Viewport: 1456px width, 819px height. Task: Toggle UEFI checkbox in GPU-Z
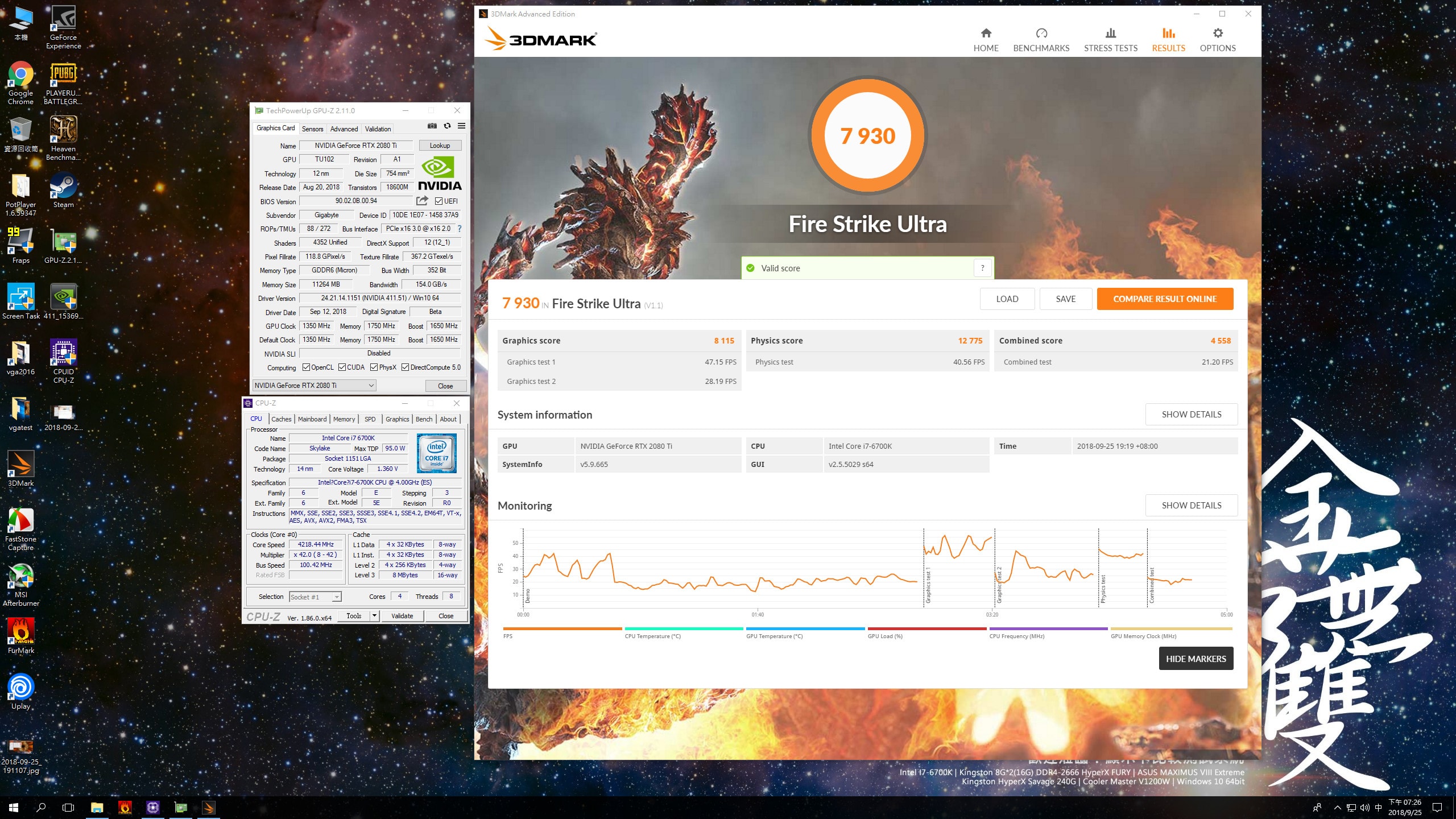(x=439, y=201)
